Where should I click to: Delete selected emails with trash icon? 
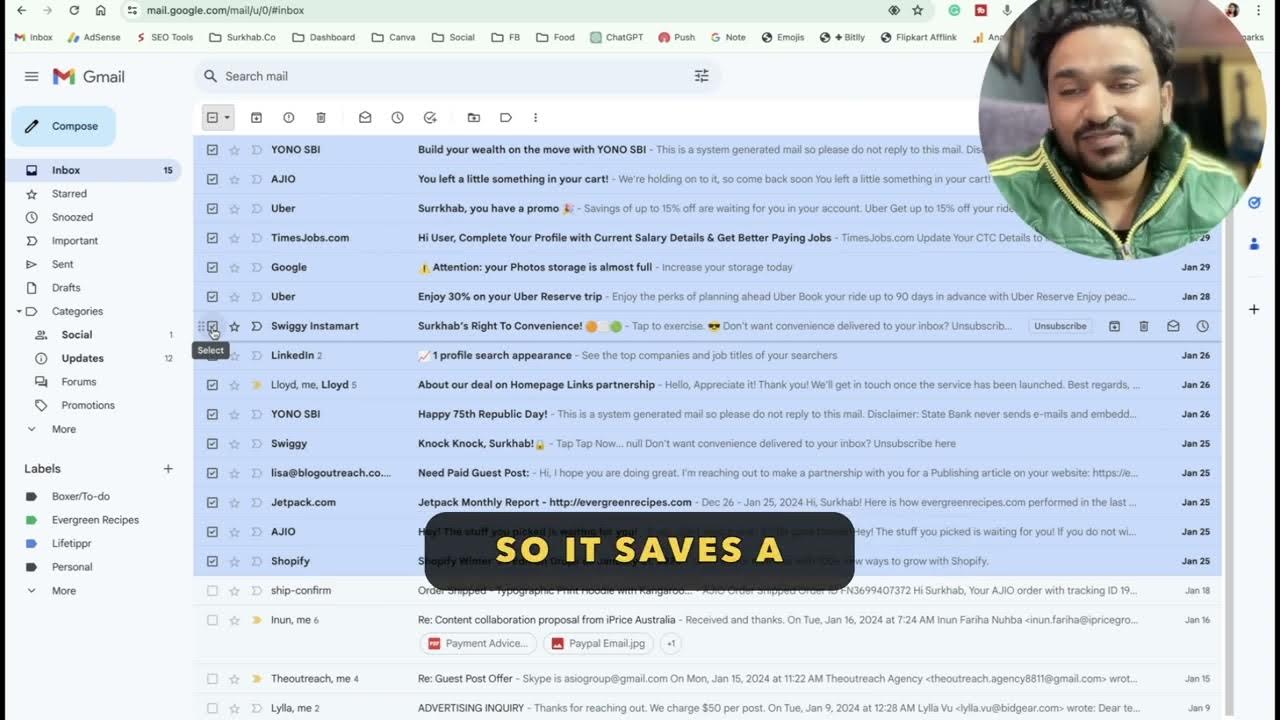click(x=321, y=118)
